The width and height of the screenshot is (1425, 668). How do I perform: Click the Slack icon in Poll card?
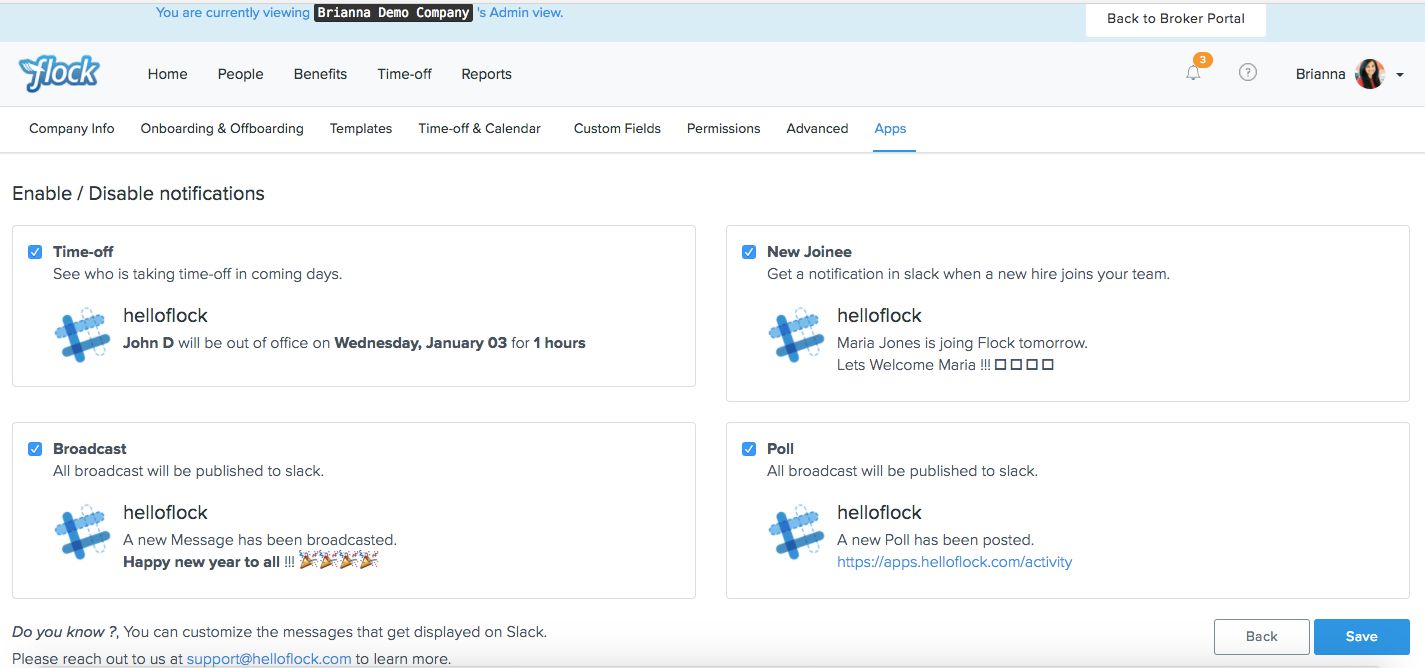(x=796, y=530)
